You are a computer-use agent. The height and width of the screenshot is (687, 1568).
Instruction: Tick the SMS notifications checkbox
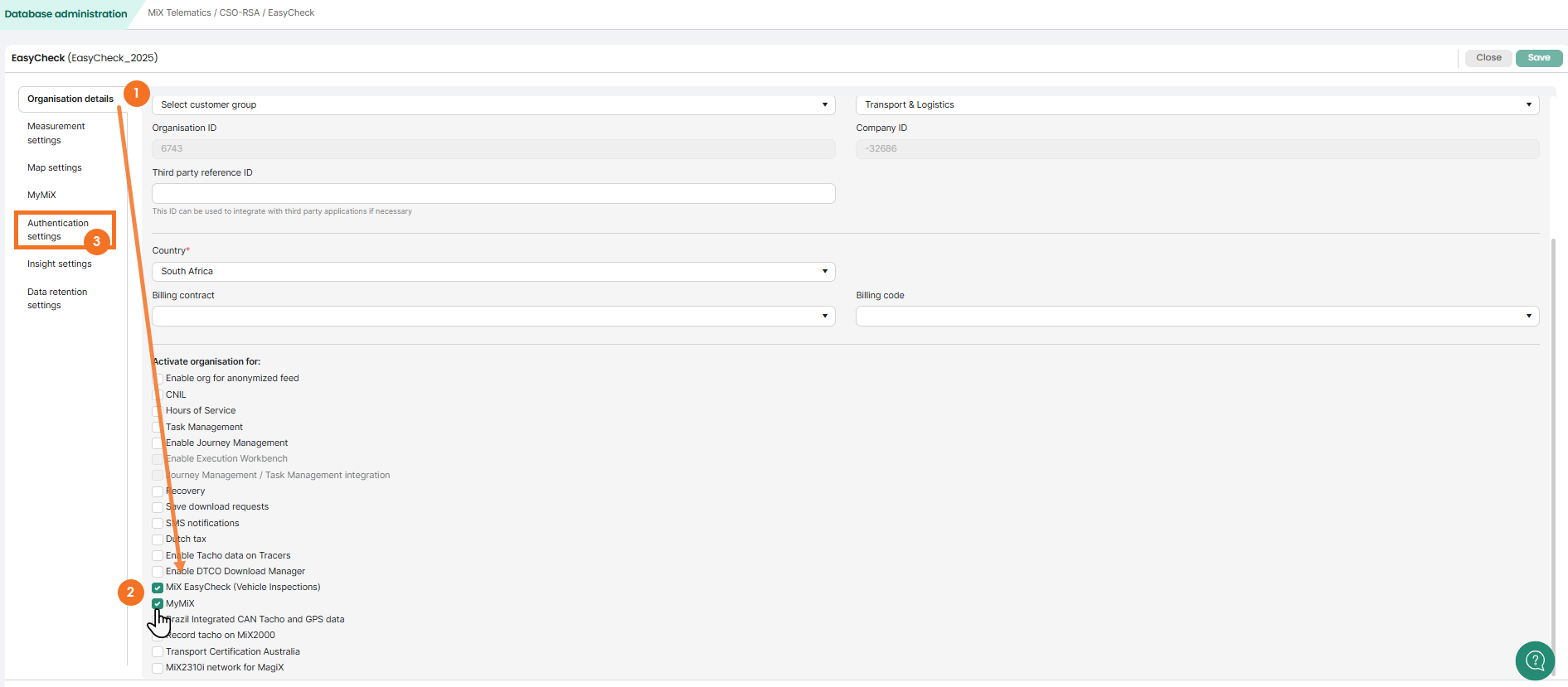coord(158,524)
